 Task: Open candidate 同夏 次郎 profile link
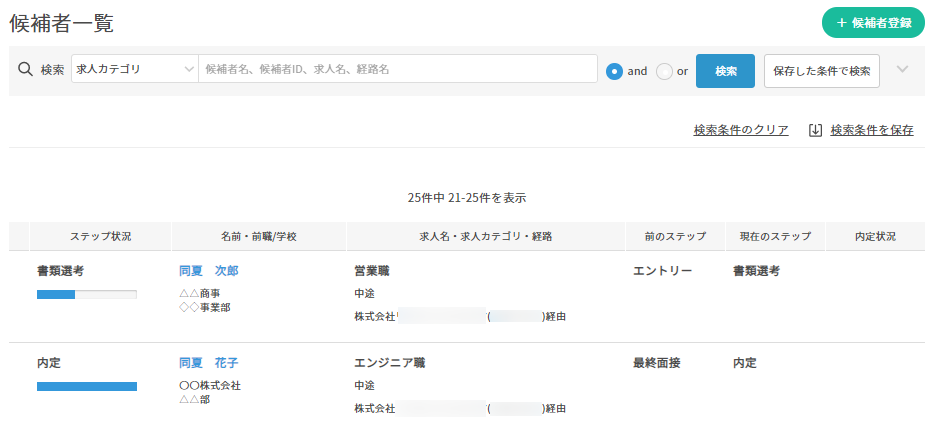[x=208, y=271]
